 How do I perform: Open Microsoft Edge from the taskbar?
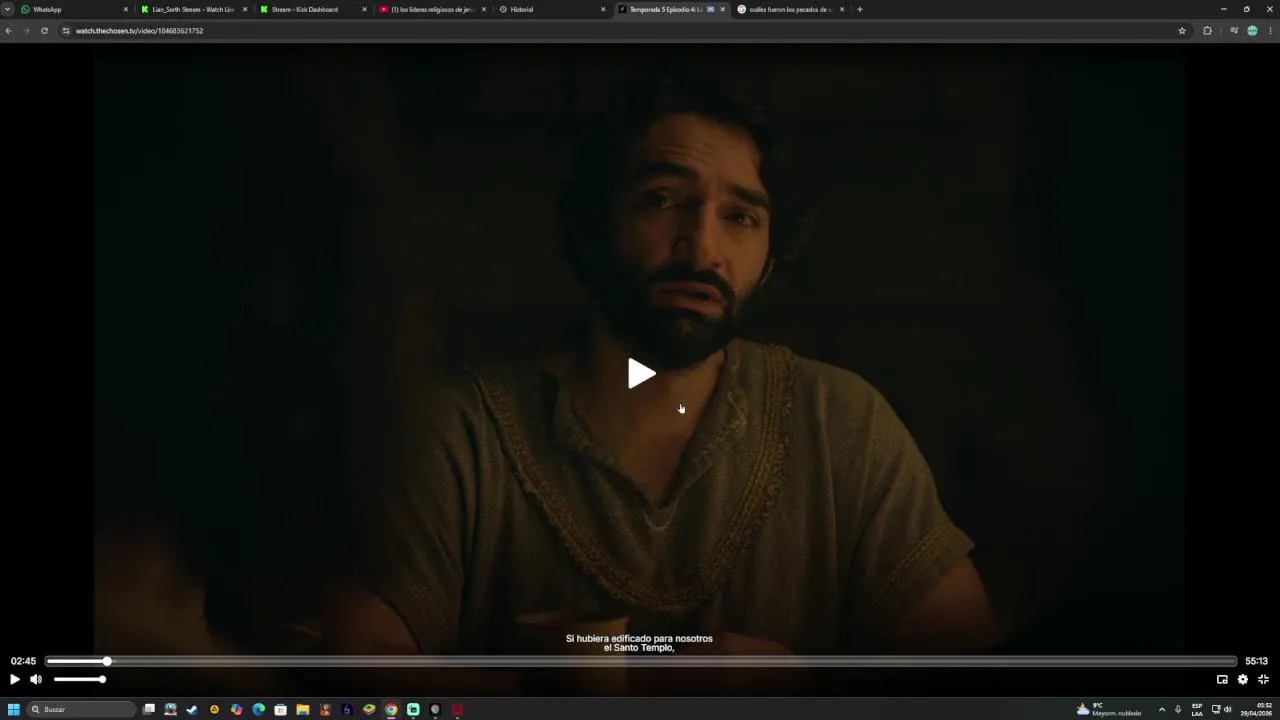click(x=259, y=709)
